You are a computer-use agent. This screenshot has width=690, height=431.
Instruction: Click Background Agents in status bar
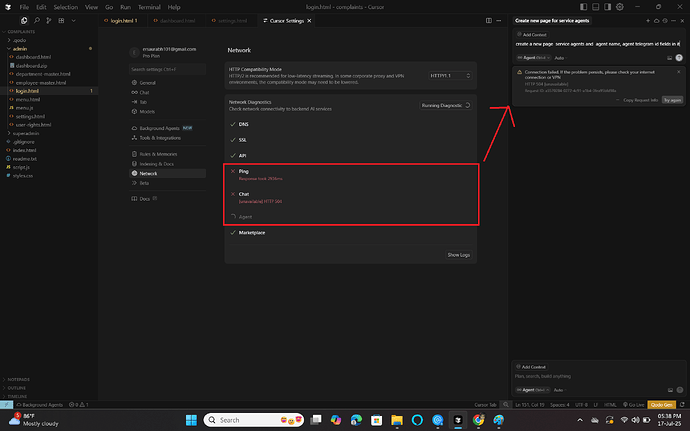click(x=40, y=405)
